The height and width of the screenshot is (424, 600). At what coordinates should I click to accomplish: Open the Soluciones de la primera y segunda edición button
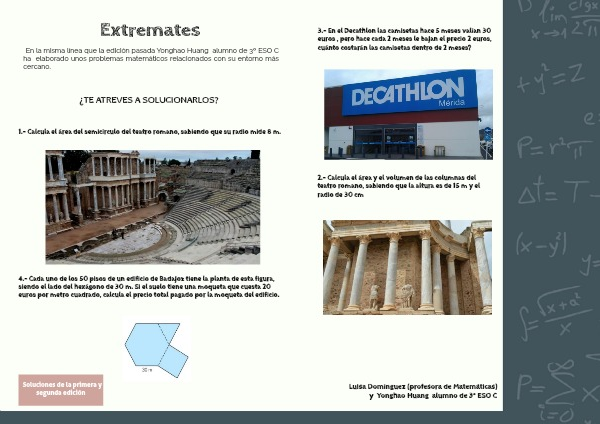[x=60, y=390]
